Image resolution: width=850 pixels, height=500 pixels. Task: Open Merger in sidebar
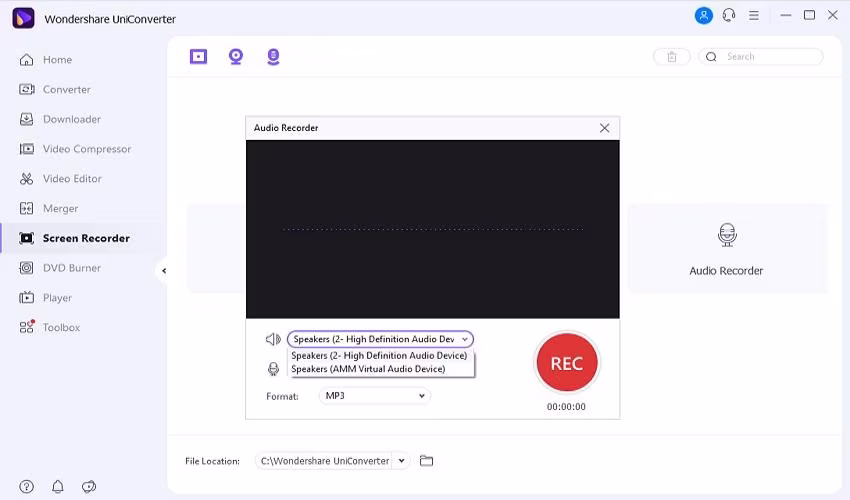pos(60,209)
